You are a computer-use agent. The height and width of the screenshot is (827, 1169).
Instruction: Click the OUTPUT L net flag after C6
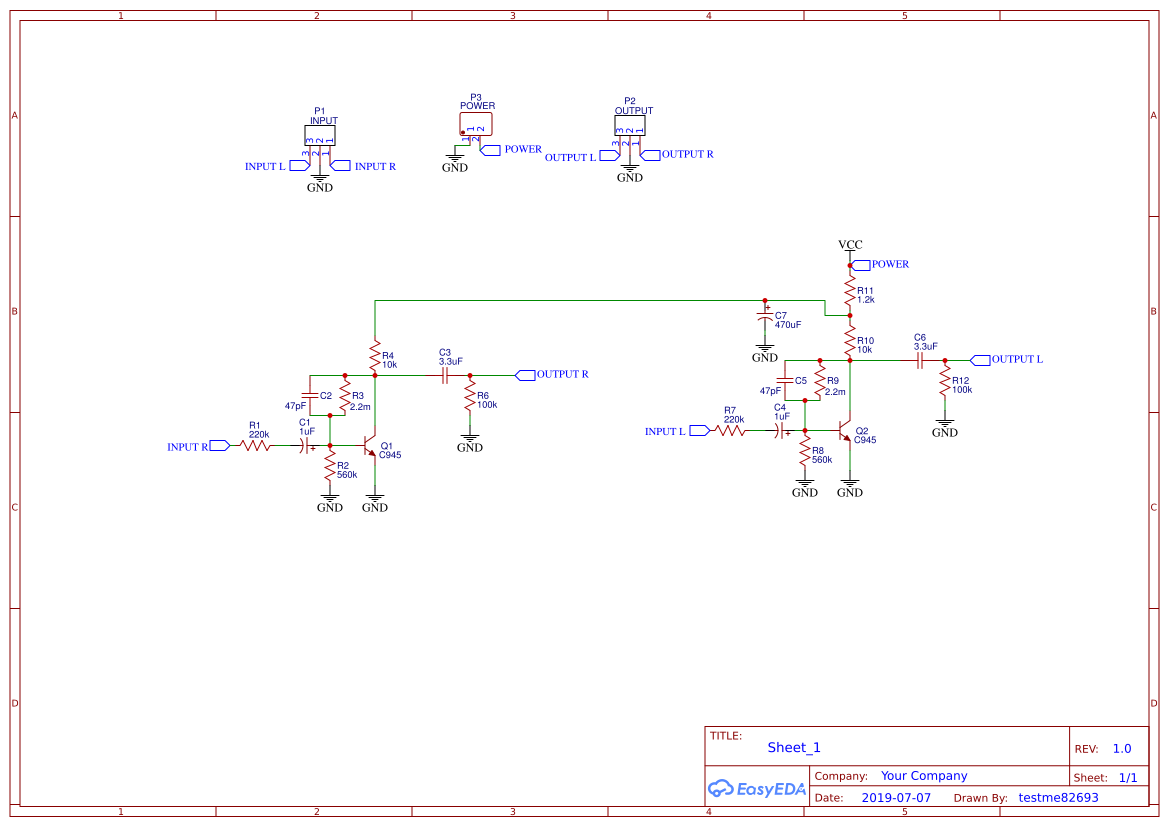[x=980, y=359]
